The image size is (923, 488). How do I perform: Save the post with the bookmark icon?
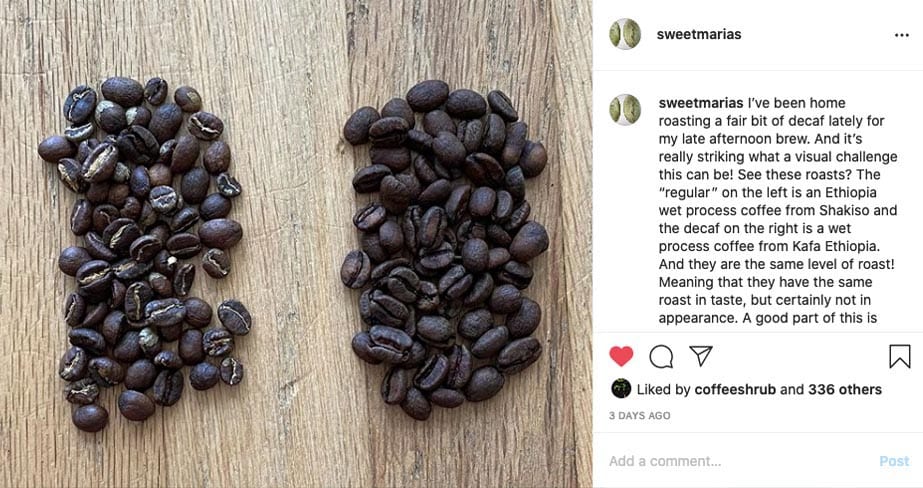tap(899, 356)
